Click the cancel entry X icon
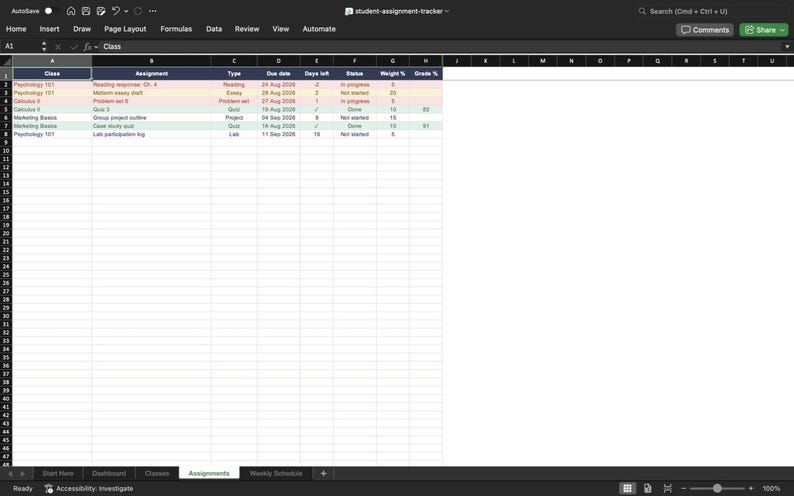Viewport: 794px width, 496px height. point(58,47)
